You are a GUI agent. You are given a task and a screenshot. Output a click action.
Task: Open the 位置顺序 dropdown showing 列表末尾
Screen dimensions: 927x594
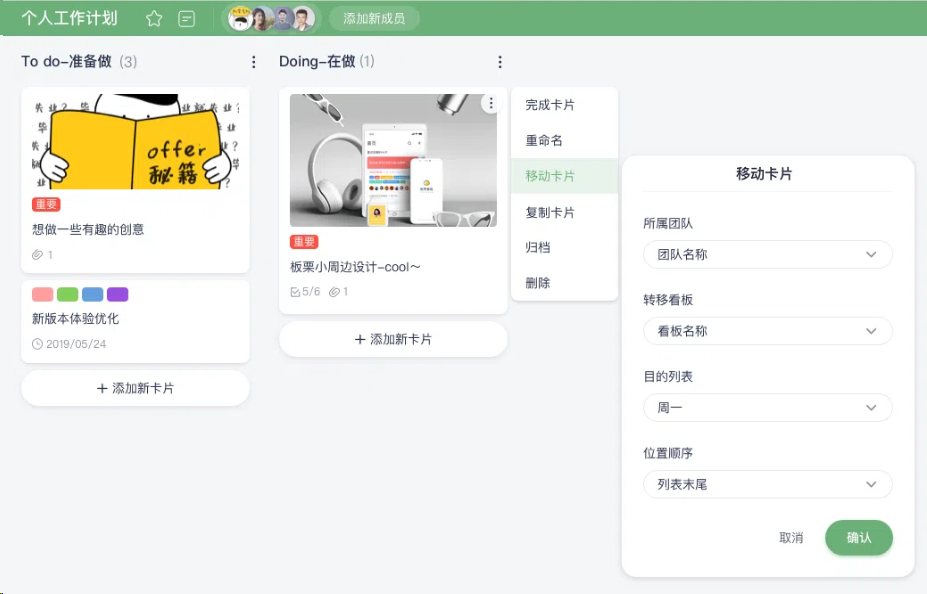click(x=767, y=485)
